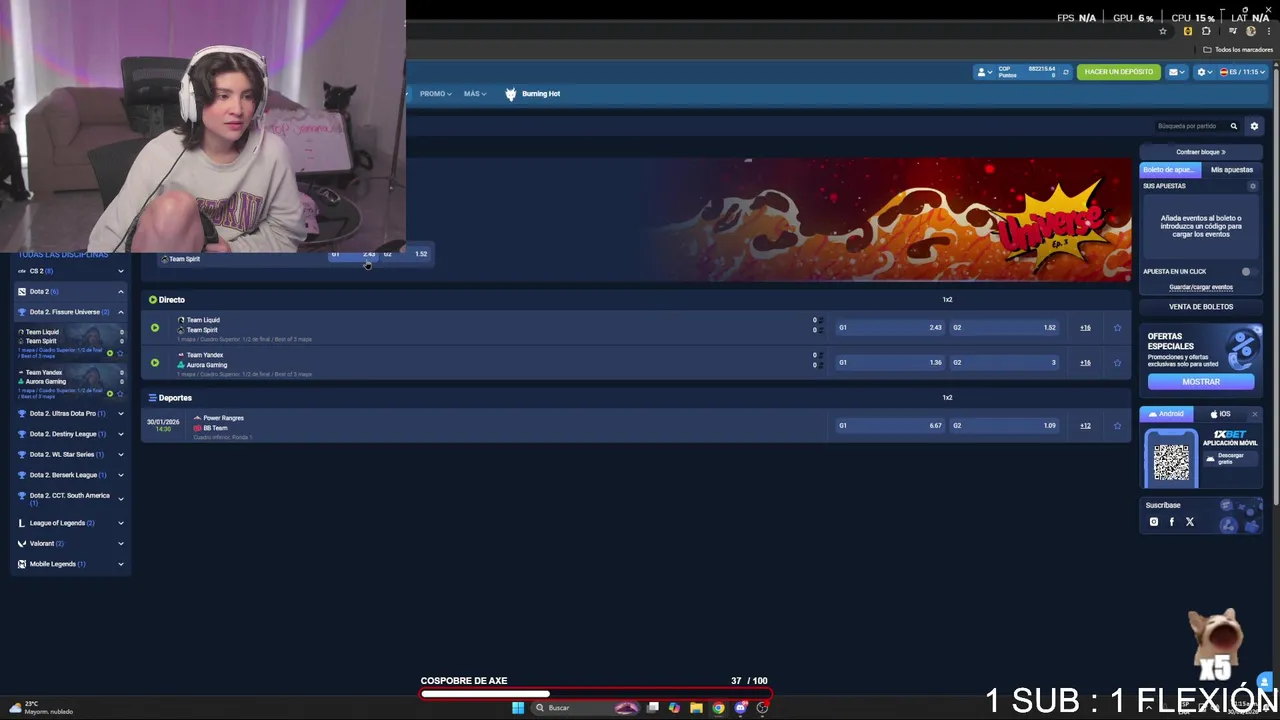Play Team Yandex vs Aurora Gaming live stream
Image resolution: width=1280 pixels, height=720 pixels.
pyautogui.click(x=155, y=363)
